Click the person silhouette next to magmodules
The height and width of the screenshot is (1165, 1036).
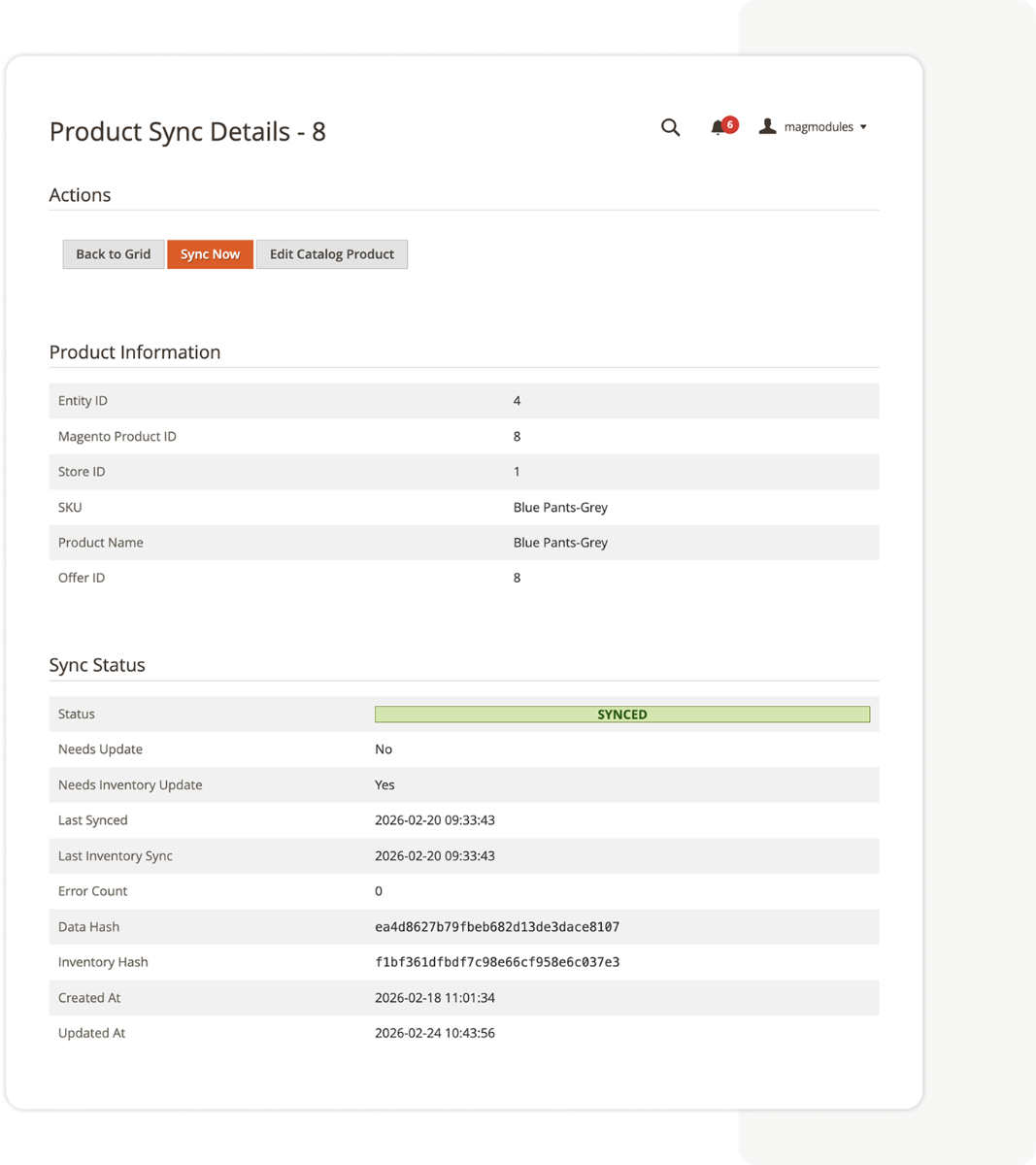(x=767, y=126)
